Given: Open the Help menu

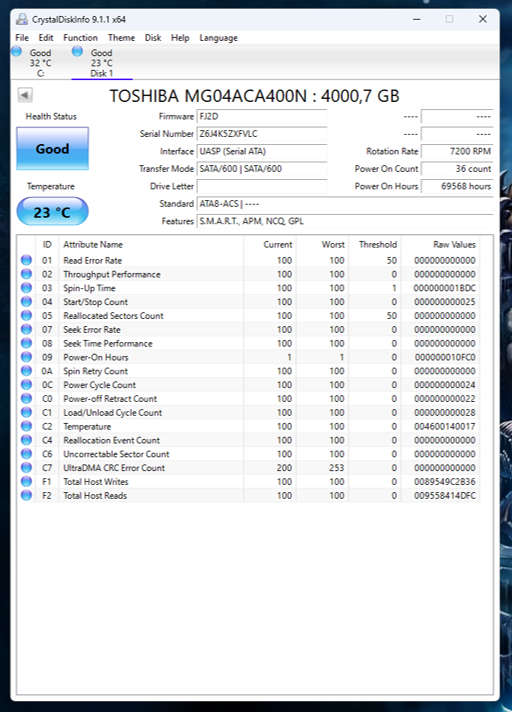Looking at the screenshot, I should 180,38.
